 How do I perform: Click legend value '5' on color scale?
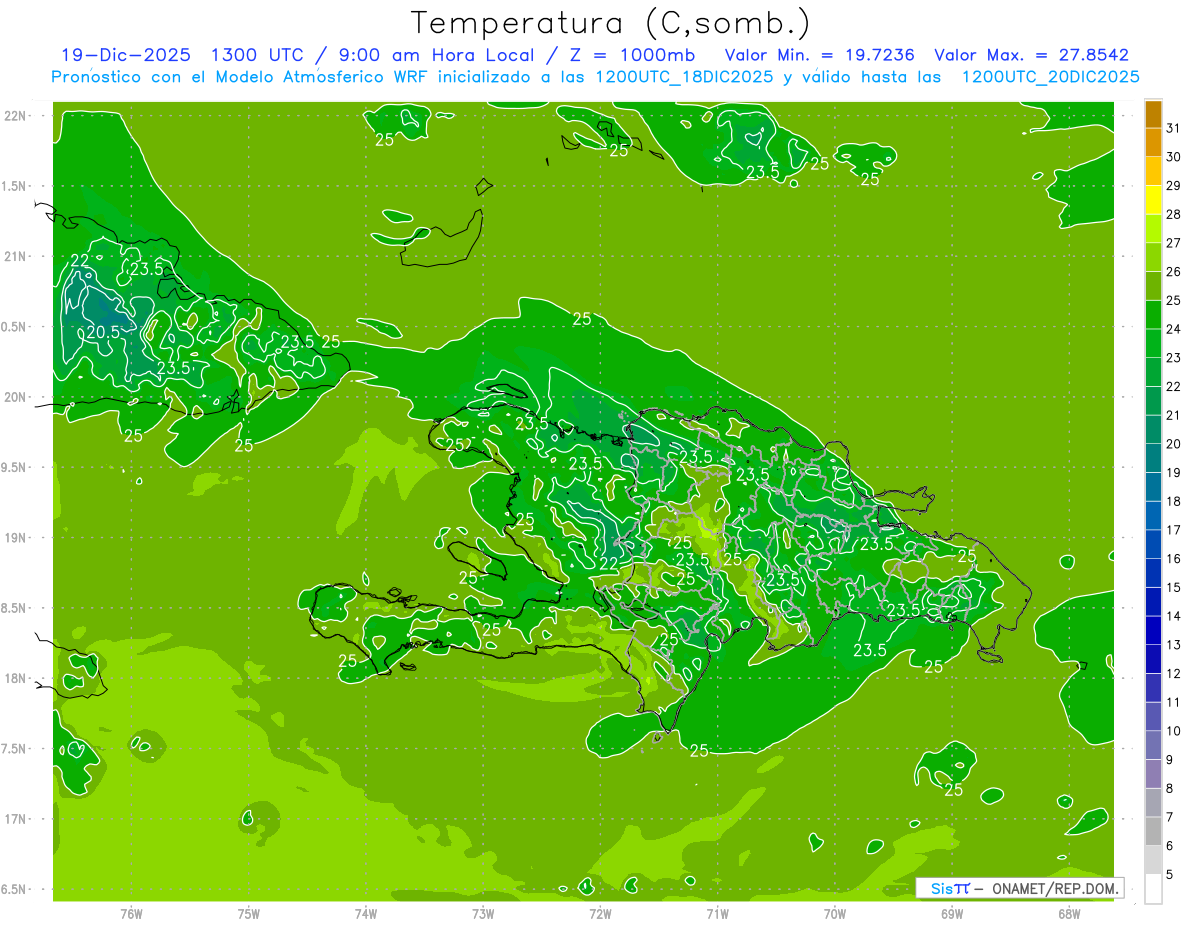pyautogui.click(x=1170, y=876)
